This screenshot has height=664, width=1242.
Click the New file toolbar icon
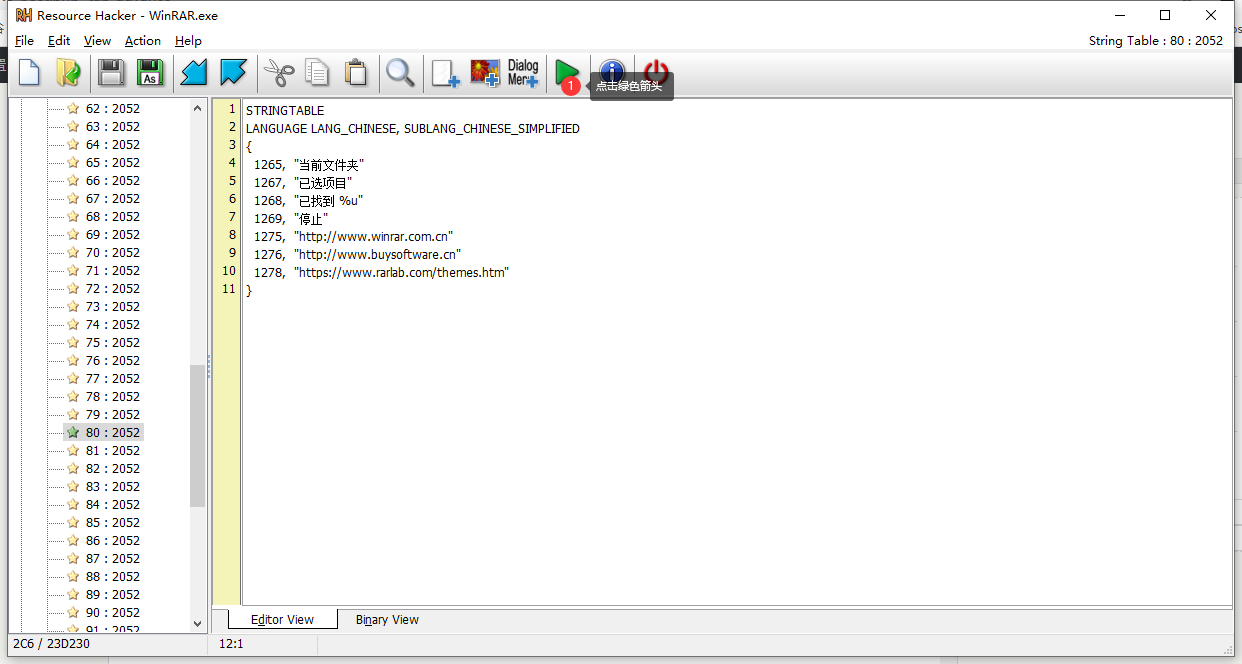(30, 73)
